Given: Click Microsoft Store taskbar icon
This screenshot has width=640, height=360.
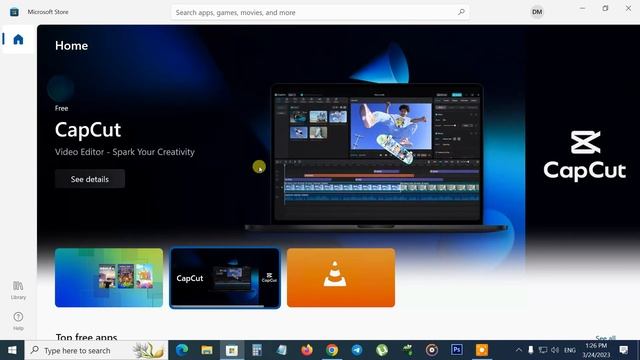Looking at the screenshot, I should pyautogui.click(x=232, y=350).
